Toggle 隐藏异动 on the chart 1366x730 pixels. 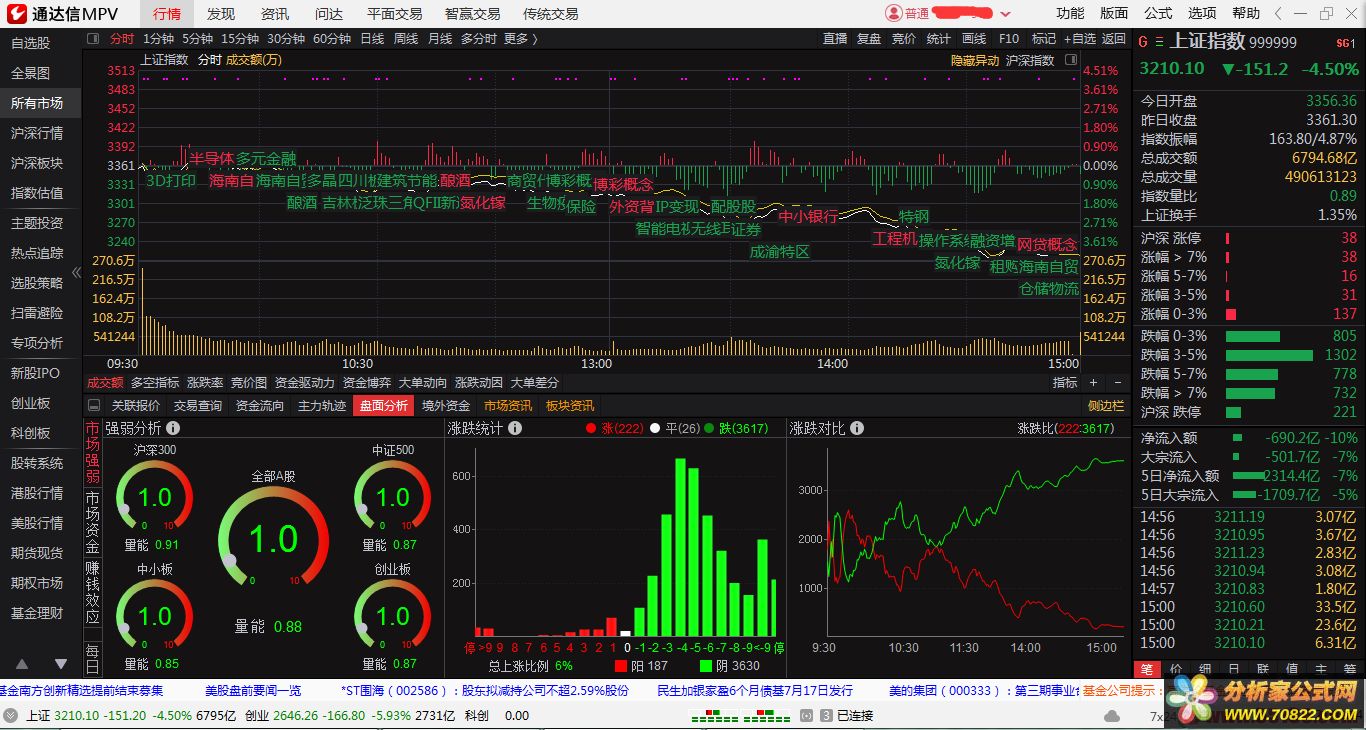974,60
